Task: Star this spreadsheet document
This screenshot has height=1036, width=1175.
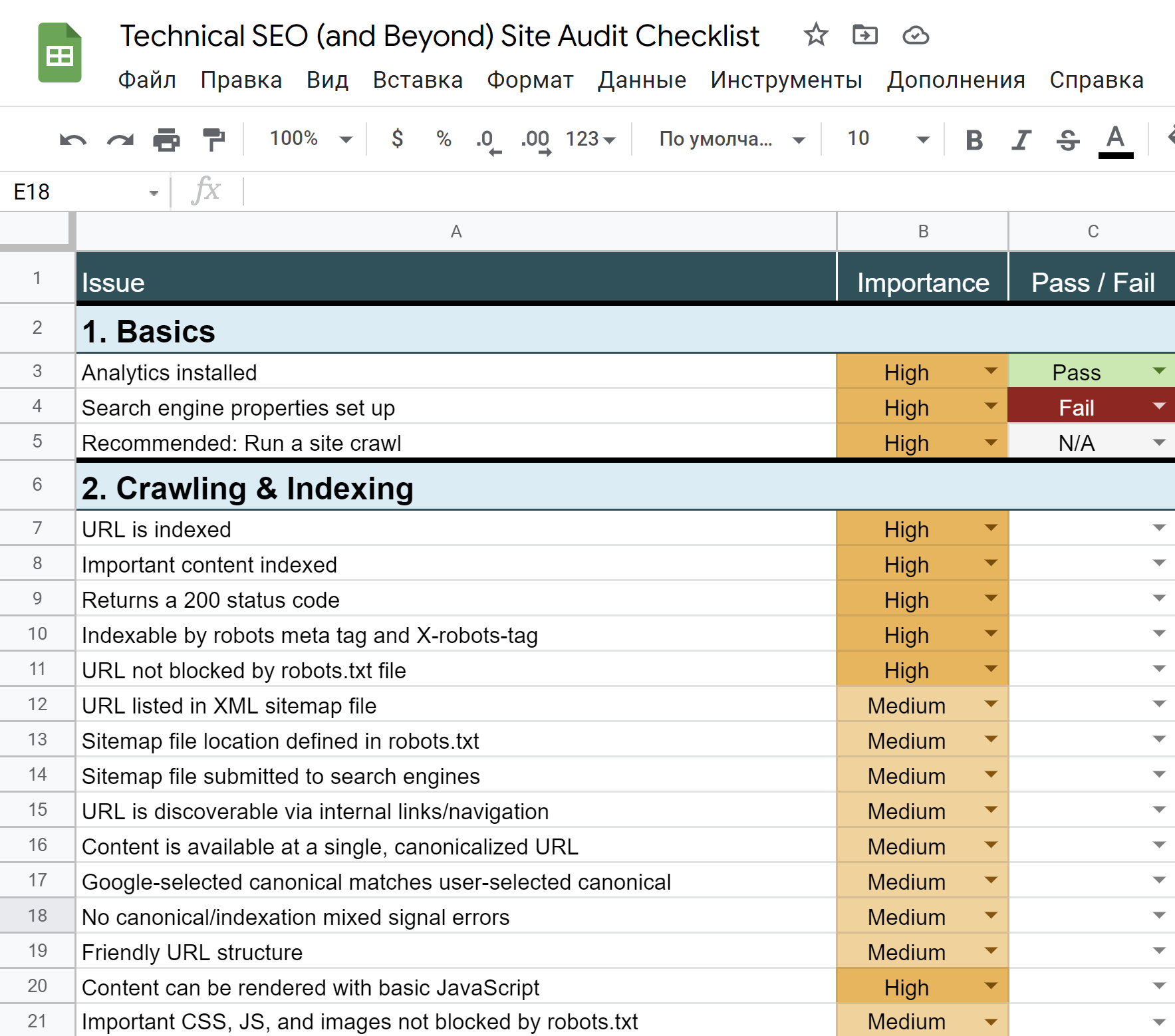Action: 815,35
